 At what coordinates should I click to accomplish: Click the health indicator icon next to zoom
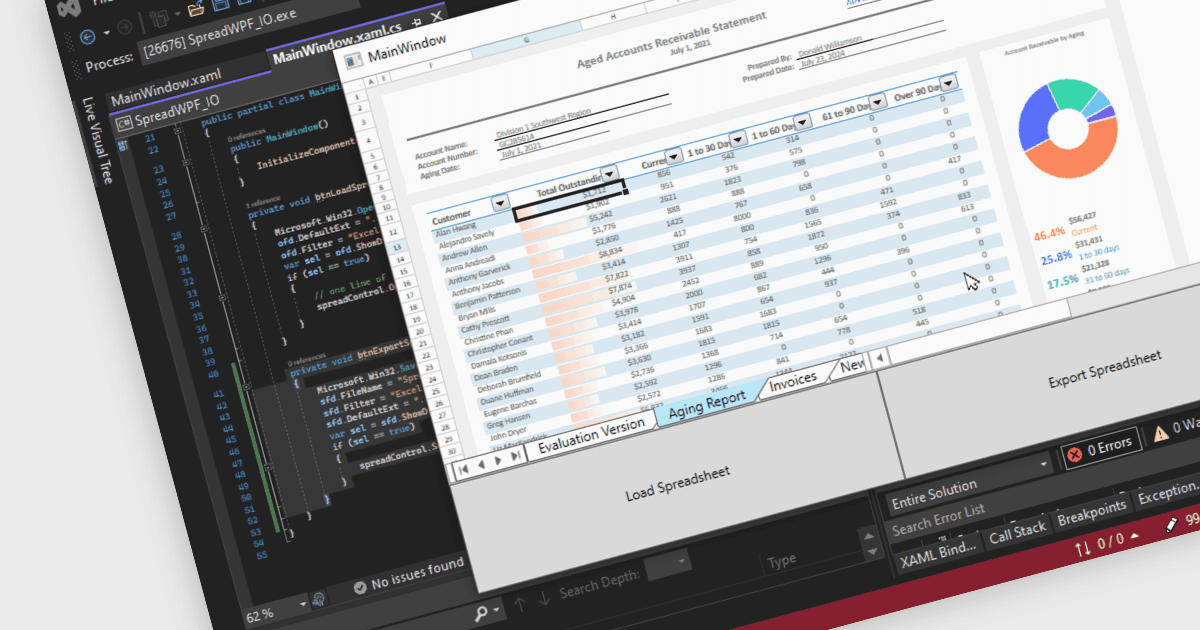tap(320, 599)
